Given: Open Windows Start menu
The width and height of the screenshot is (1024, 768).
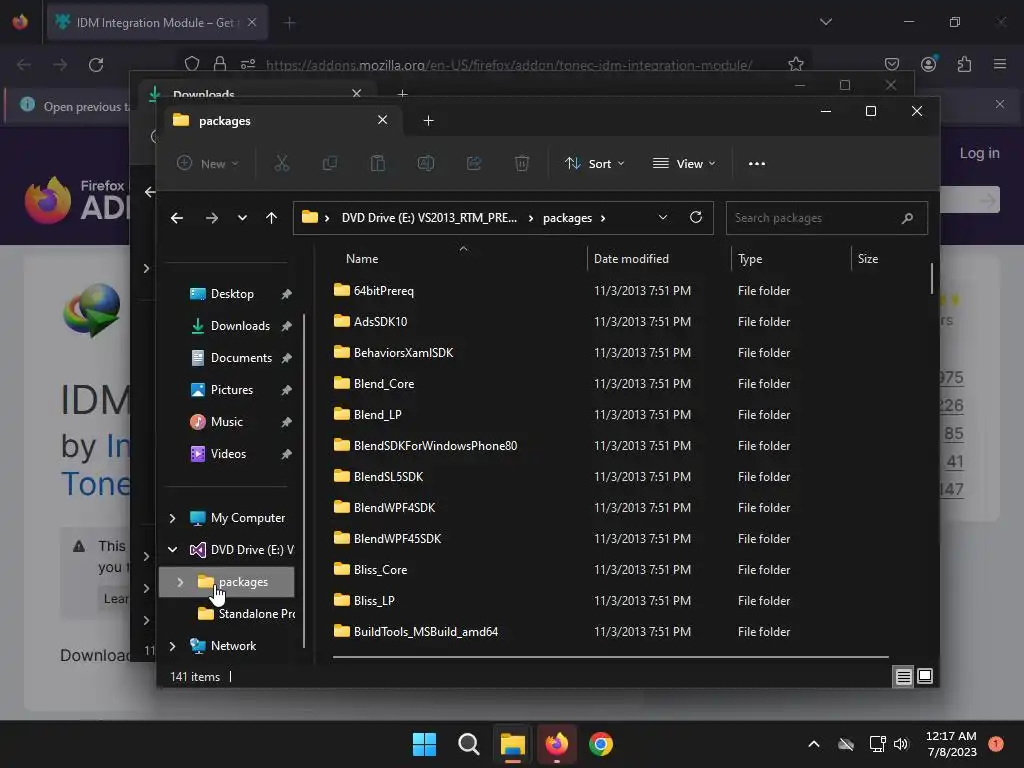Looking at the screenshot, I should point(424,744).
